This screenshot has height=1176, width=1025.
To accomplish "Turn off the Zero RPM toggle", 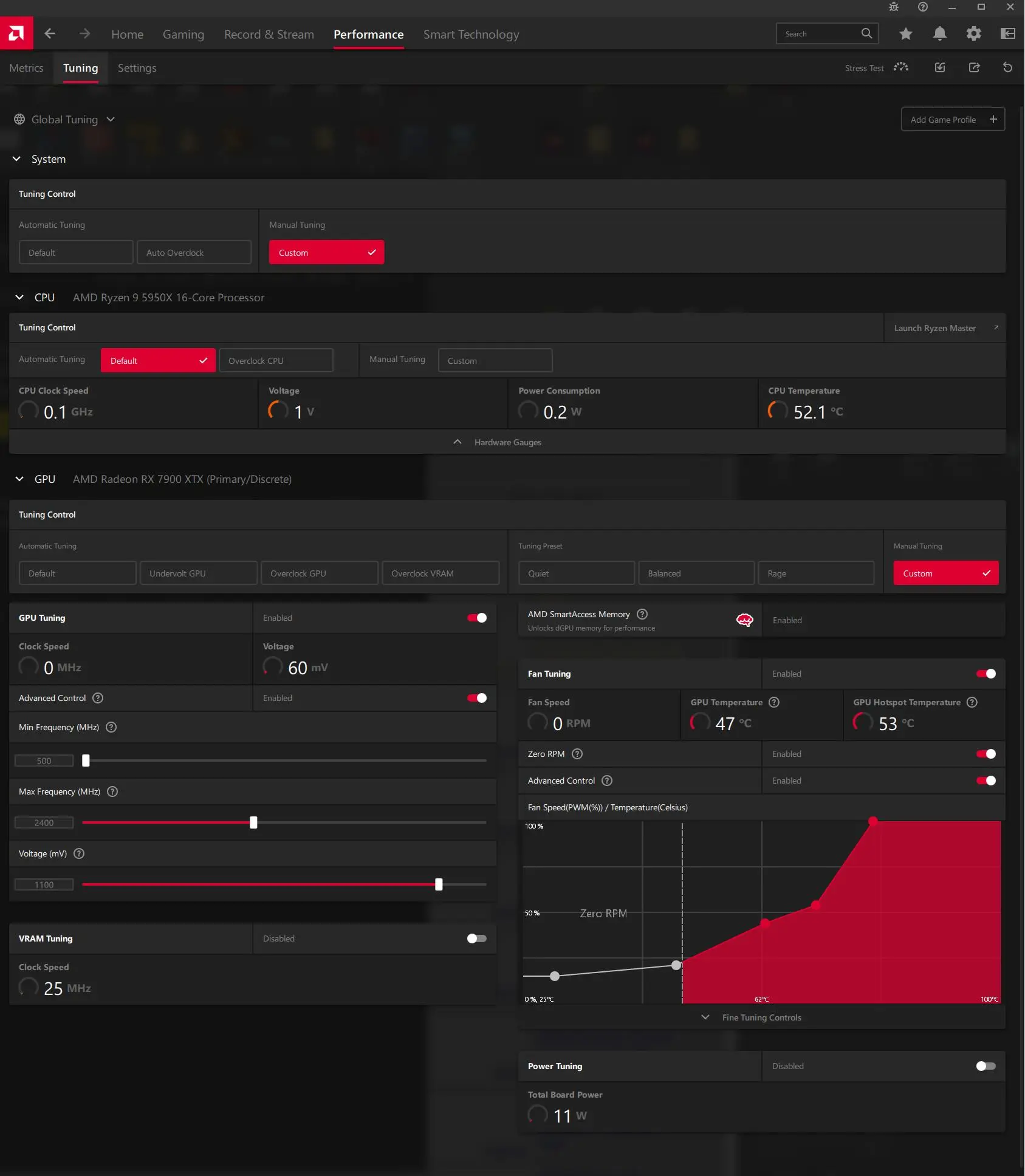I will (986, 754).
